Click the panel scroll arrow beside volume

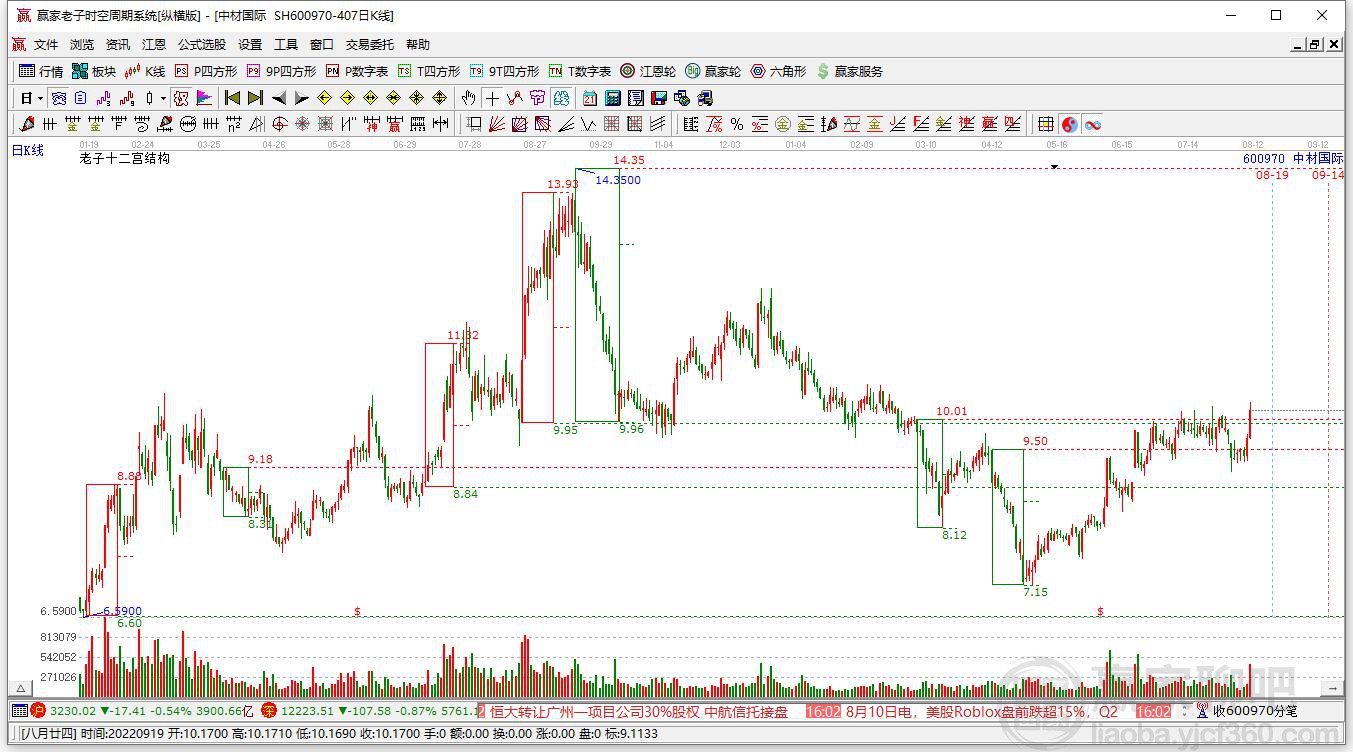click(1331, 688)
